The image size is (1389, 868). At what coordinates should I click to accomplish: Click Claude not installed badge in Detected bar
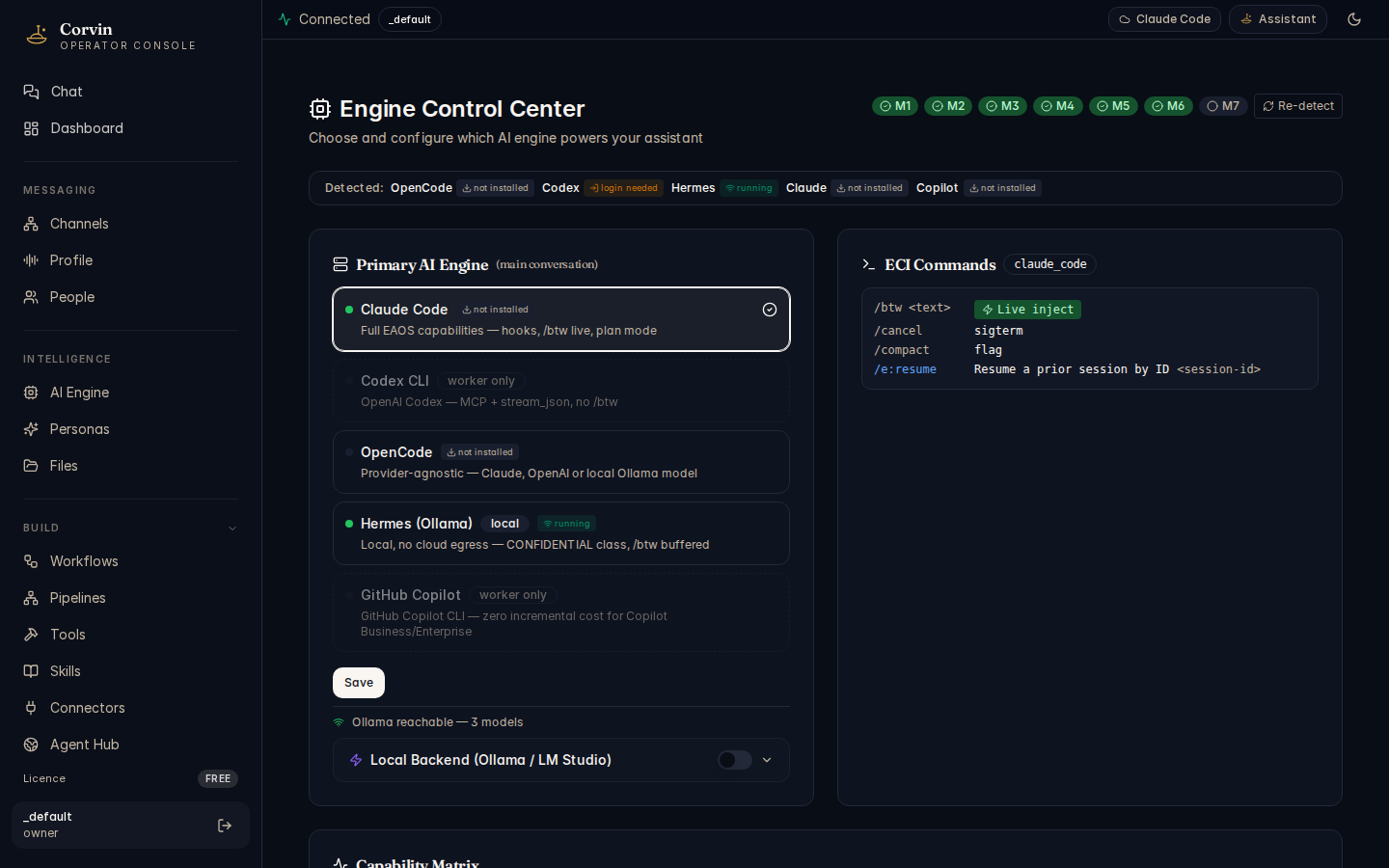[x=870, y=188]
